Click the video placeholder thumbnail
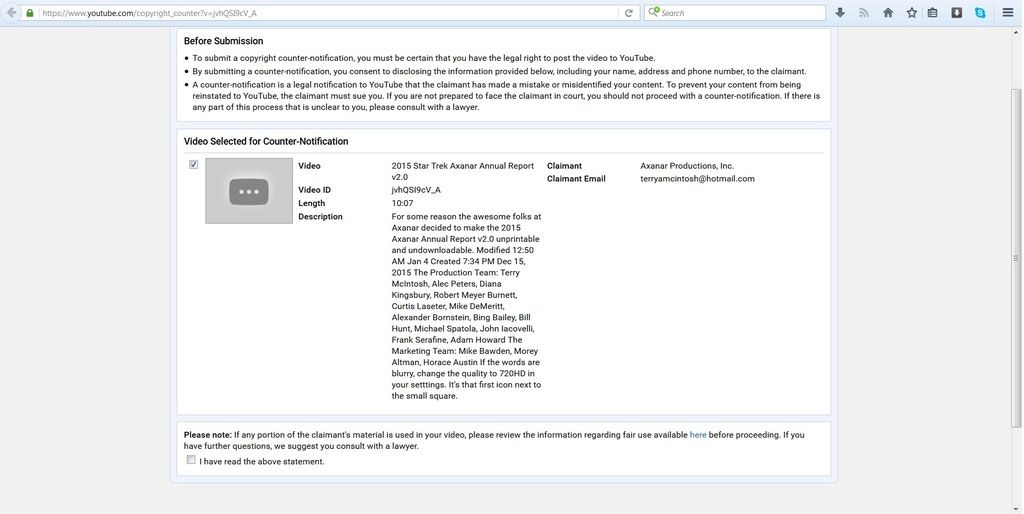1024x514 pixels. (x=249, y=191)
